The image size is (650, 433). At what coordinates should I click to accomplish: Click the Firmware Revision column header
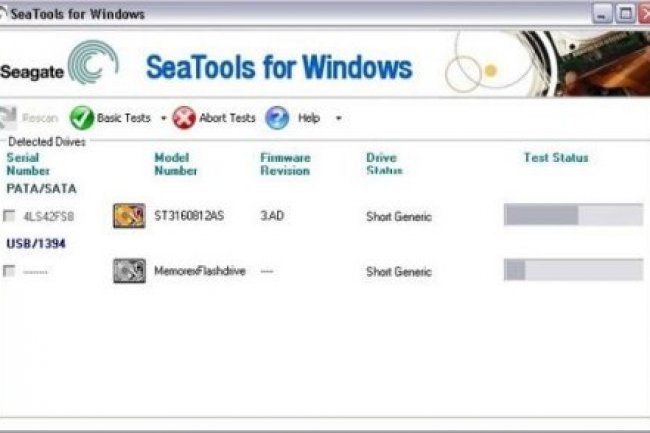click(x=285, y=164)
